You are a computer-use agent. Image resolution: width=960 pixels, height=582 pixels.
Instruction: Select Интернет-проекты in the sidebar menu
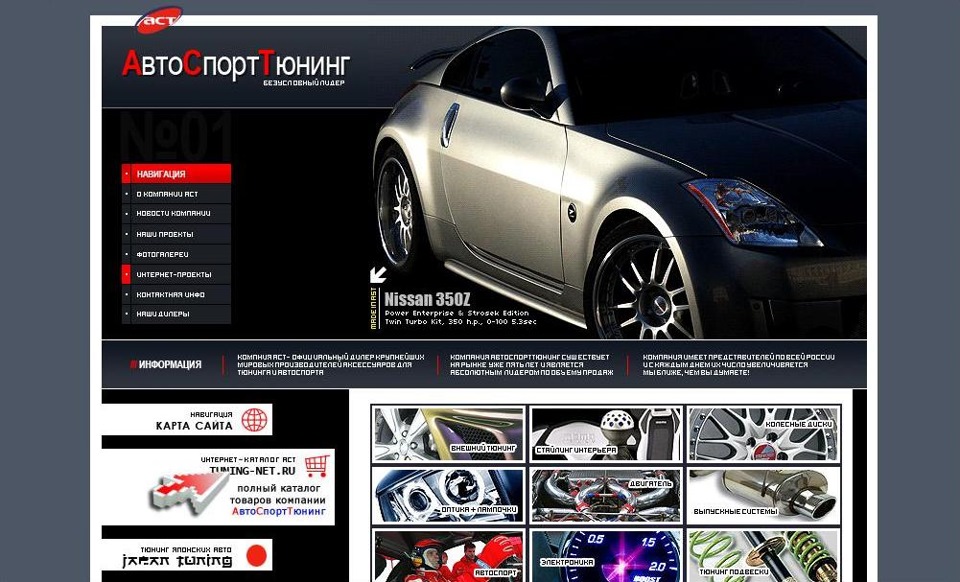(176, 274)
